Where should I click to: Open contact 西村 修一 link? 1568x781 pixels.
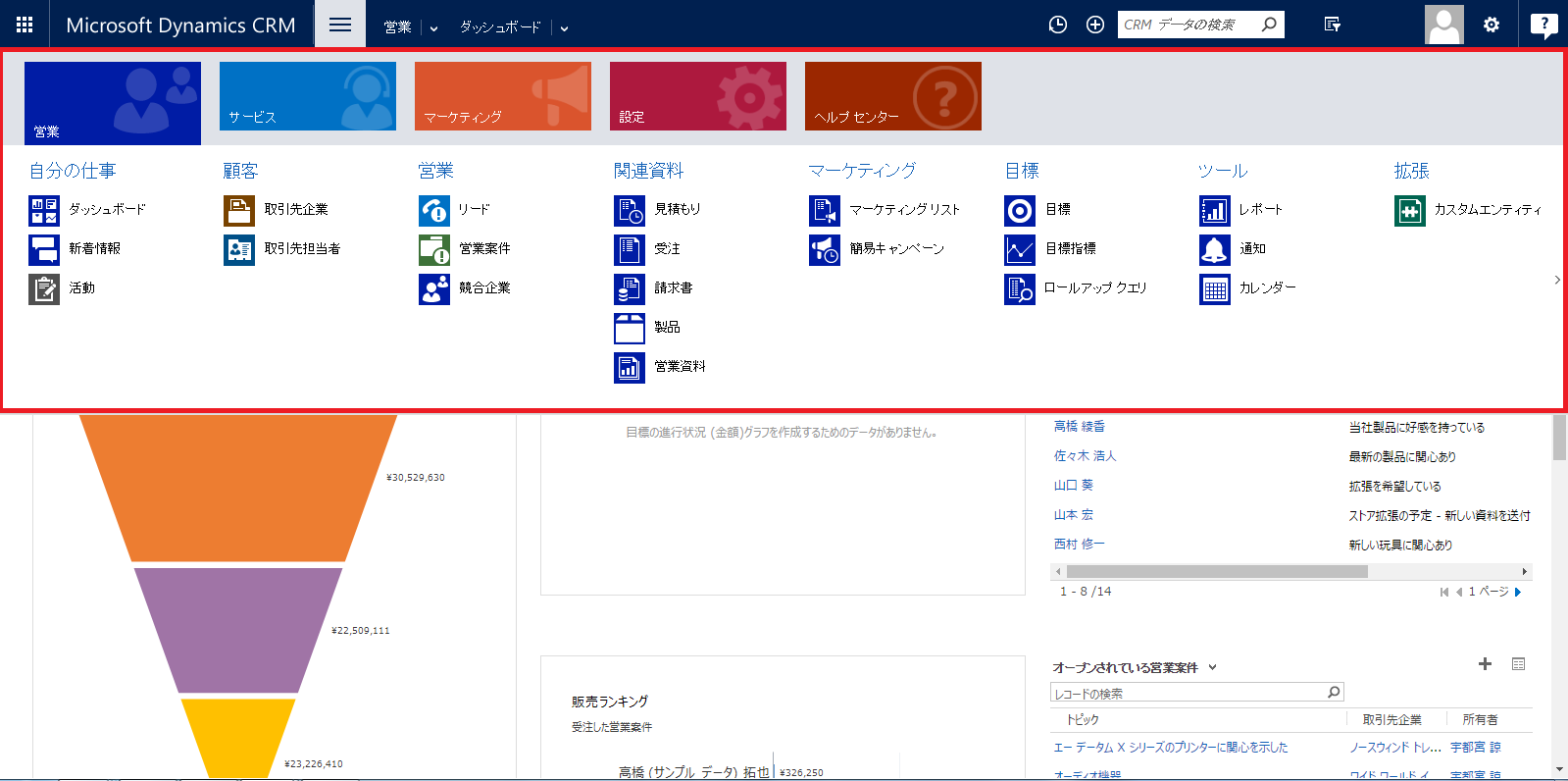[x=1080, y=545]
